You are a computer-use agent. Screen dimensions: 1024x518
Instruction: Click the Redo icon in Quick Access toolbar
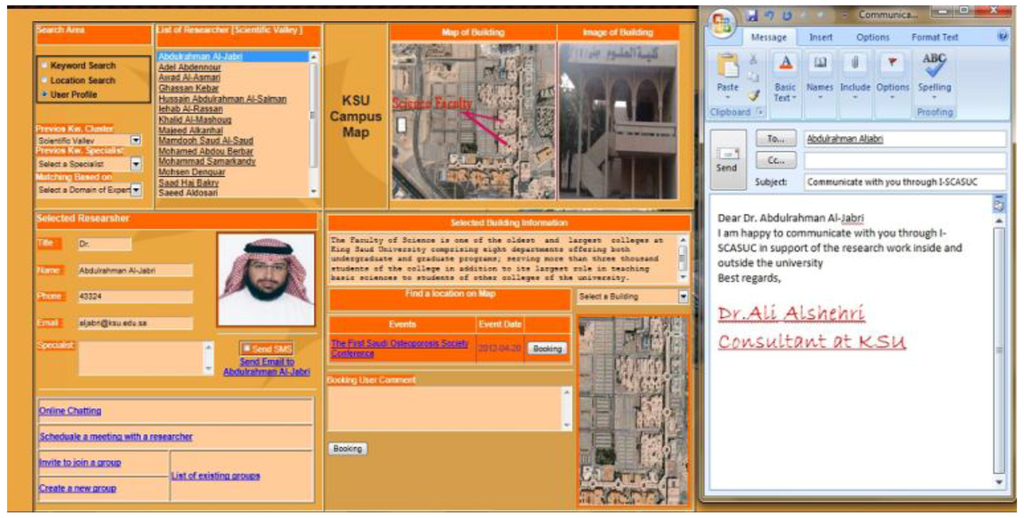click(786, 14)
